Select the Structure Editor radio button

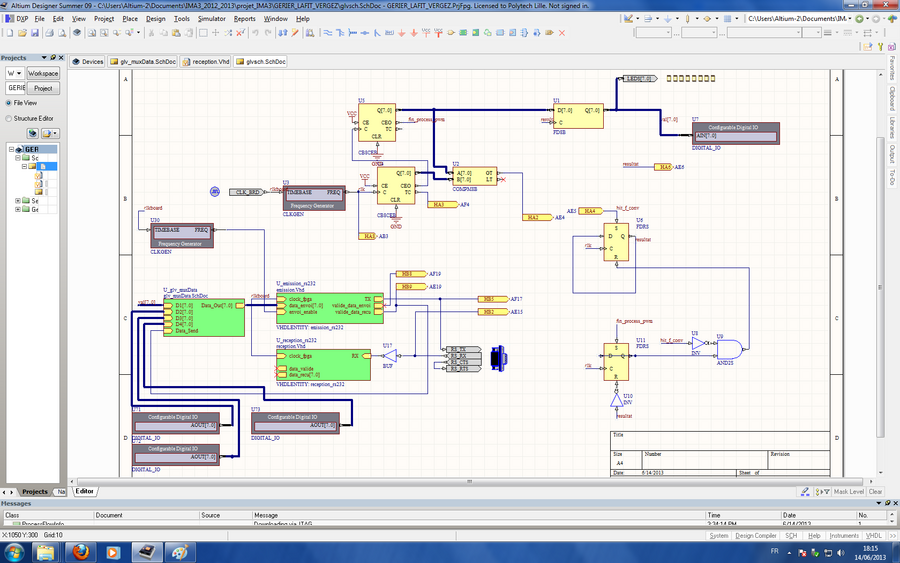click(8, 118)
